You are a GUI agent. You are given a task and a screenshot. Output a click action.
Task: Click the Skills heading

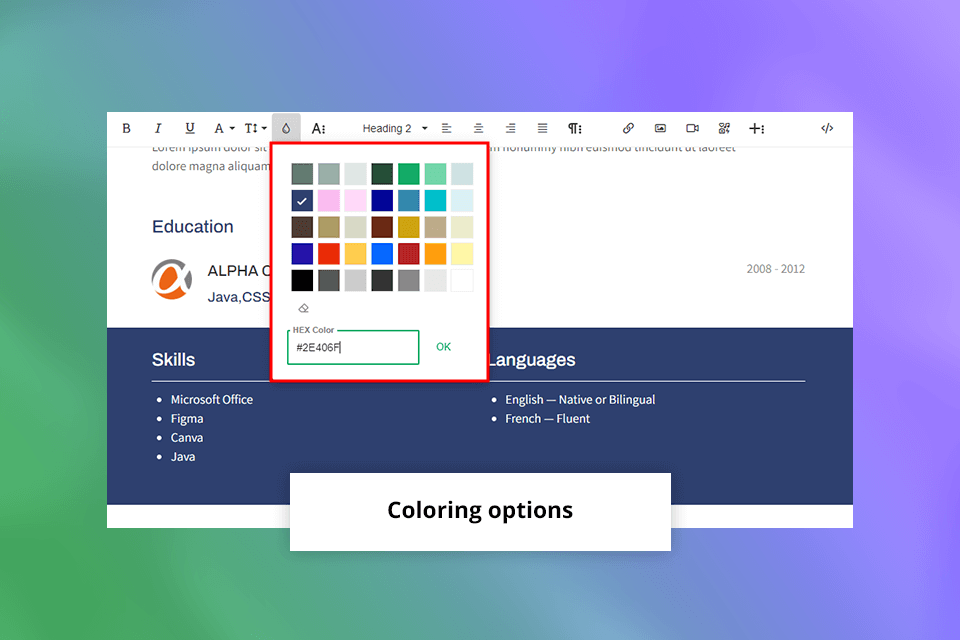tap(173, 360)
